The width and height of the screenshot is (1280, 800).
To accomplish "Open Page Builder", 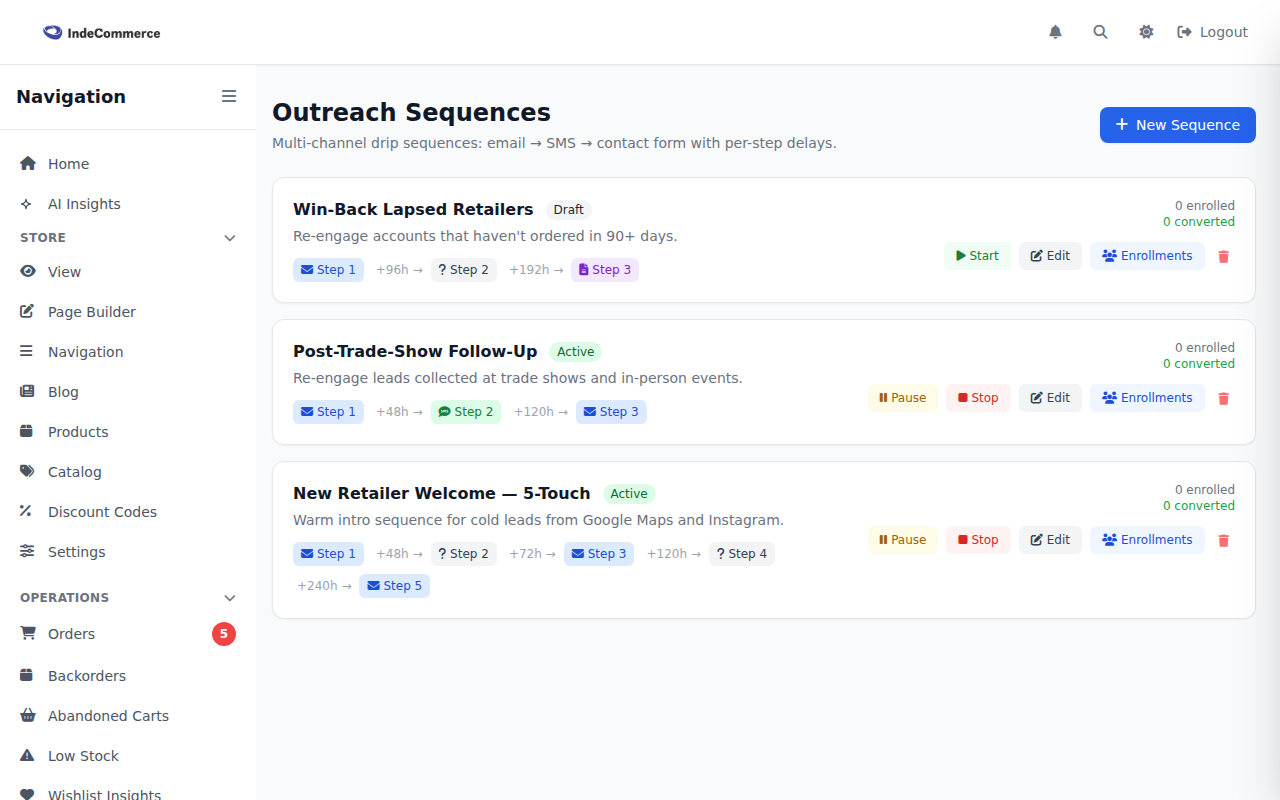I will point(128,312).
